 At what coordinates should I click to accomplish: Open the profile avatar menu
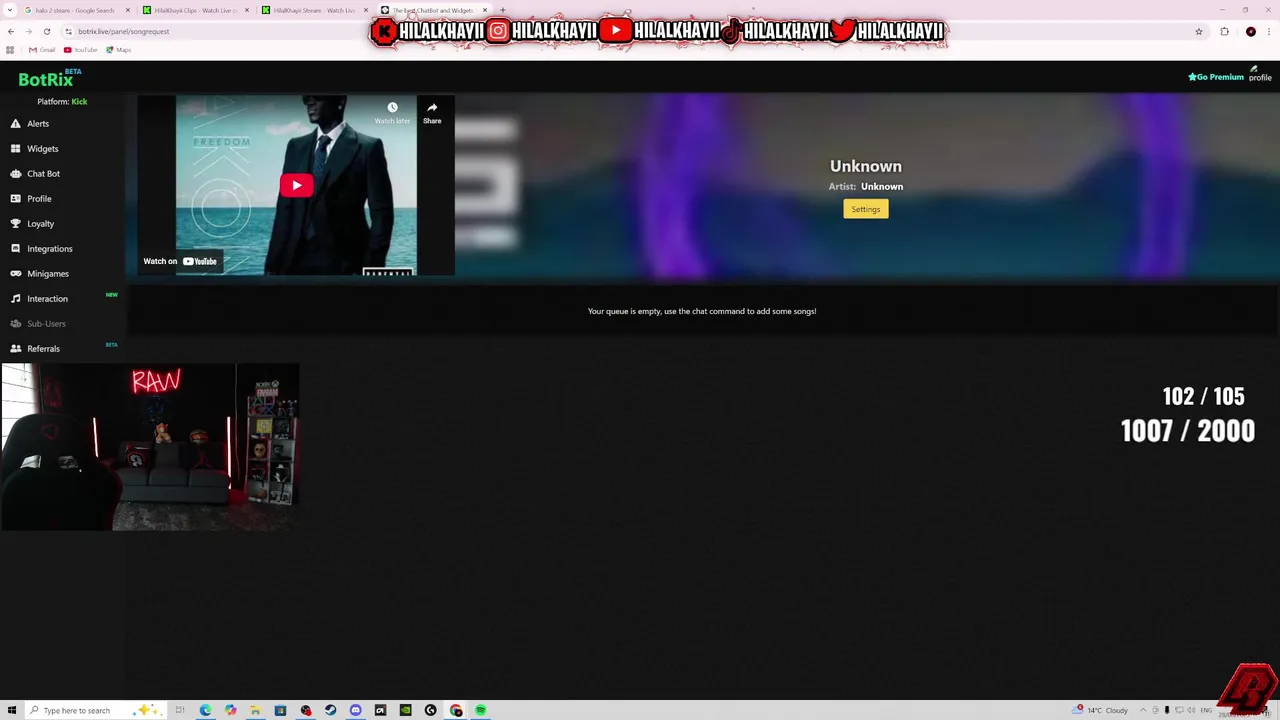pyautogui.click(x=1259, y=74)
